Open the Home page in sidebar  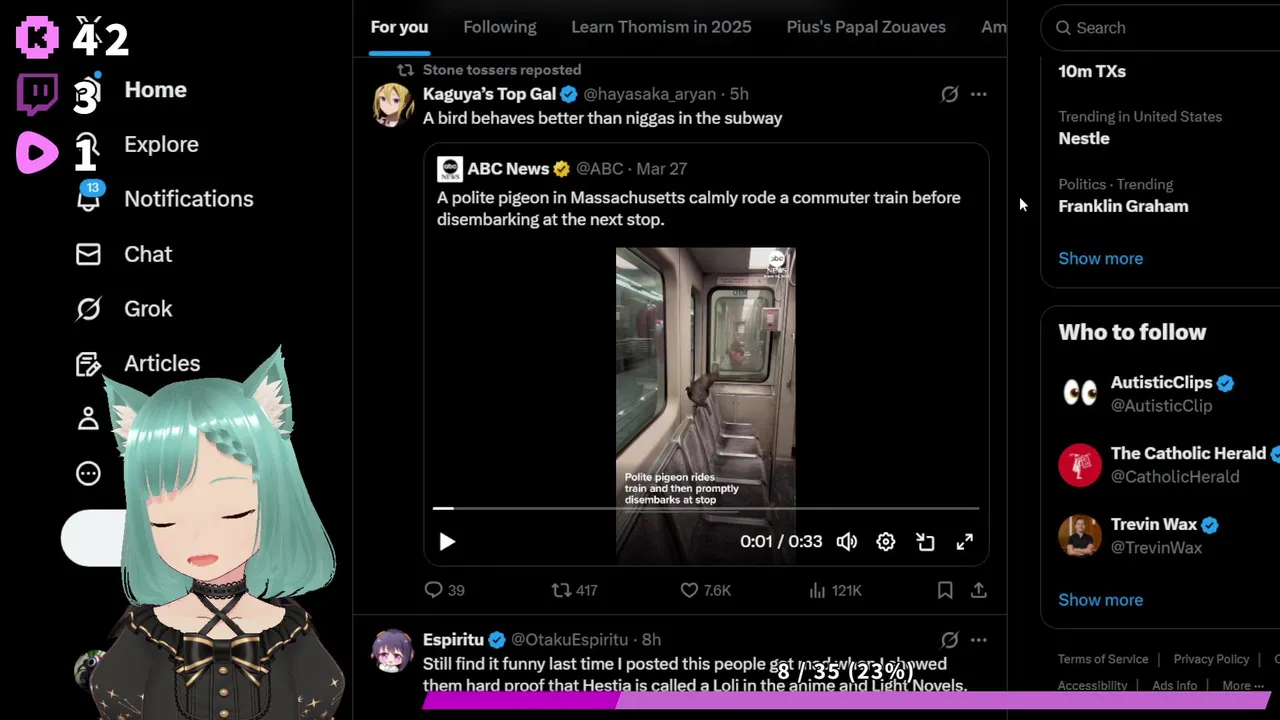pyautogui.click(x=155, y=90)
